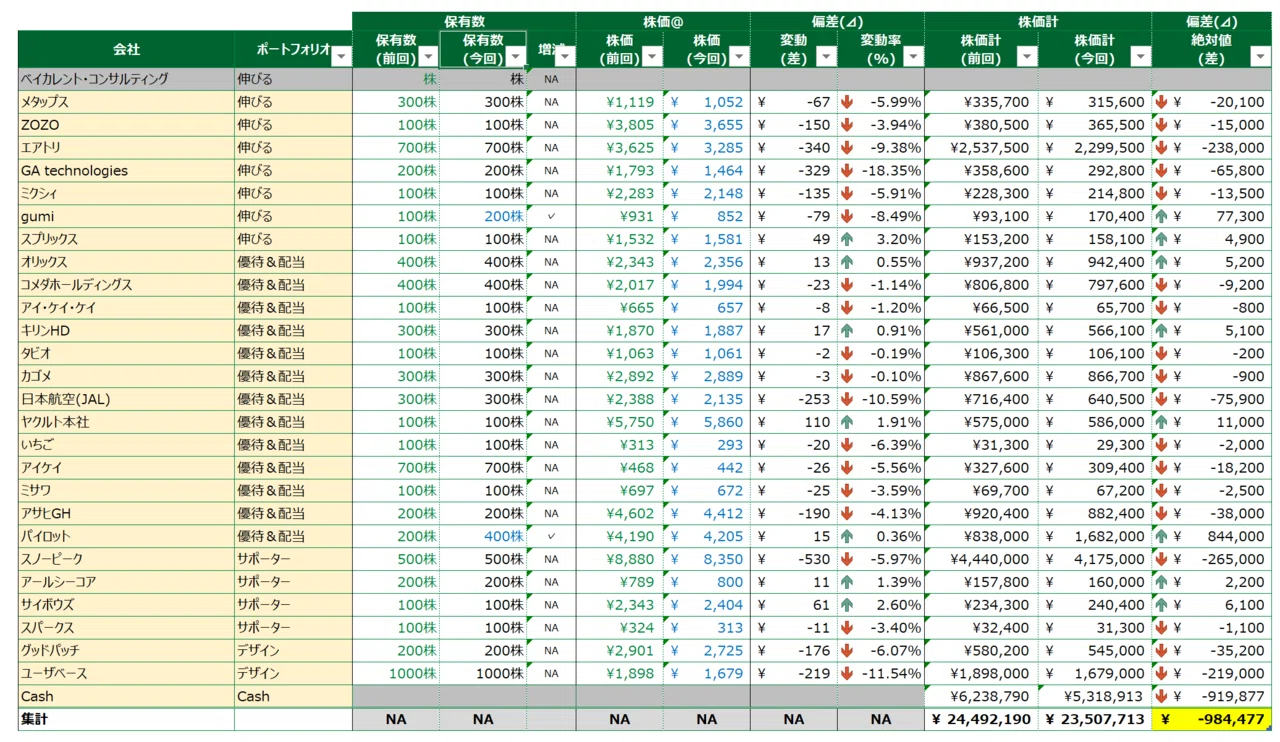Click the red down arrow beside -5.99%
Screen dimensions: 1280x742
[847, 102]
